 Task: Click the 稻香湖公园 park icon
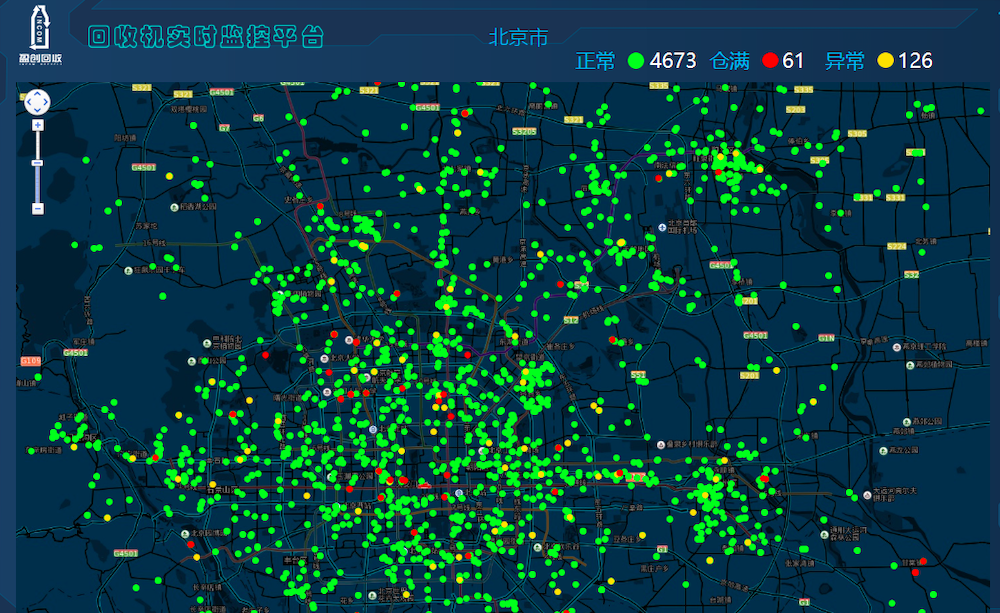[174, 207]
